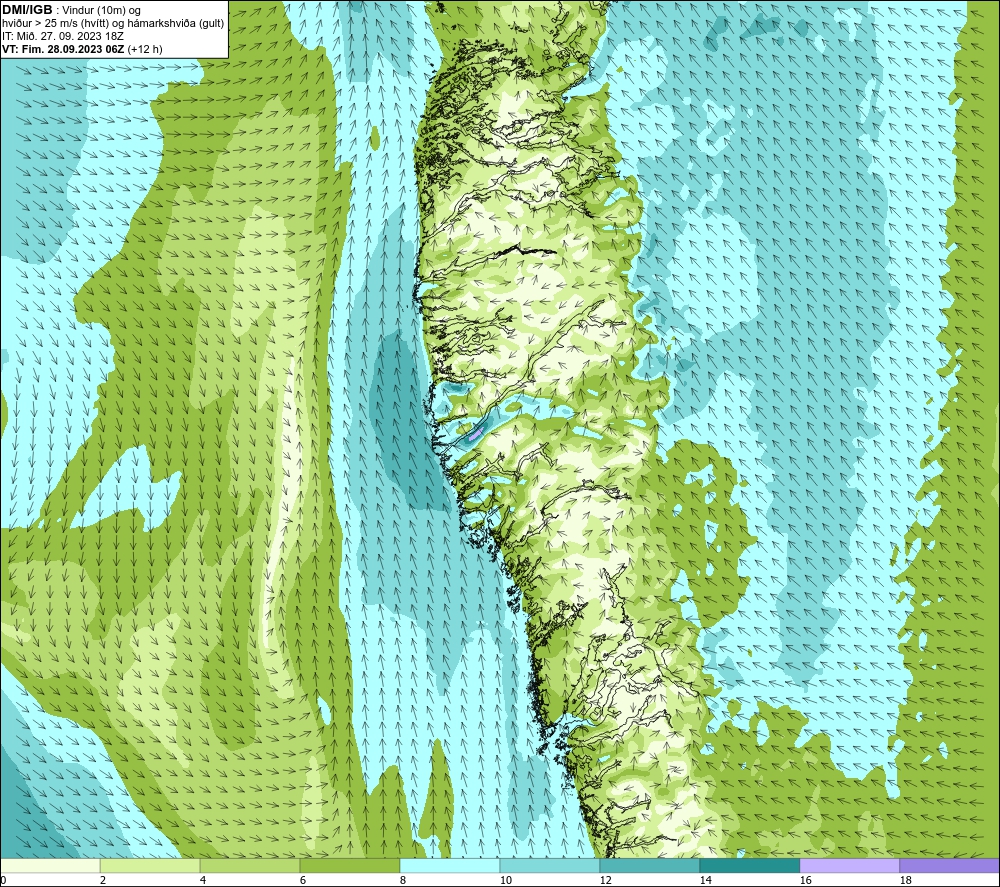
Task: Click the 'IT: Mið. 27. 09. 2023 18Z' line
Action: coord(63,36)
